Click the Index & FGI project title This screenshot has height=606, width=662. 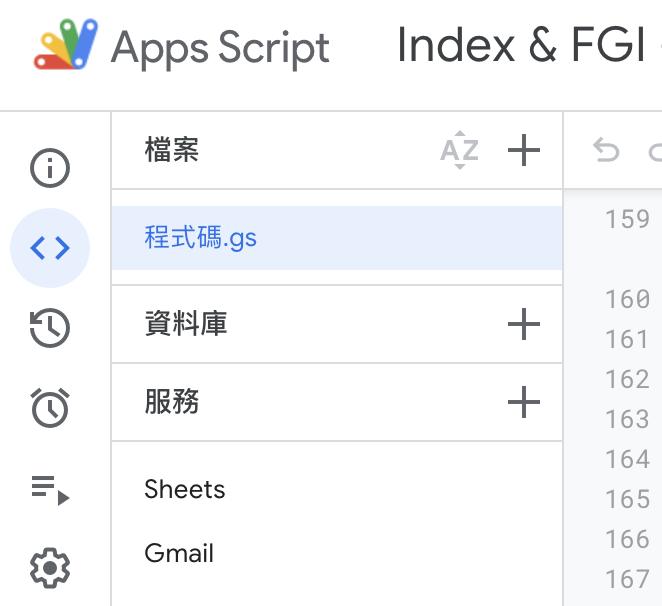click(x=521, y=46)
